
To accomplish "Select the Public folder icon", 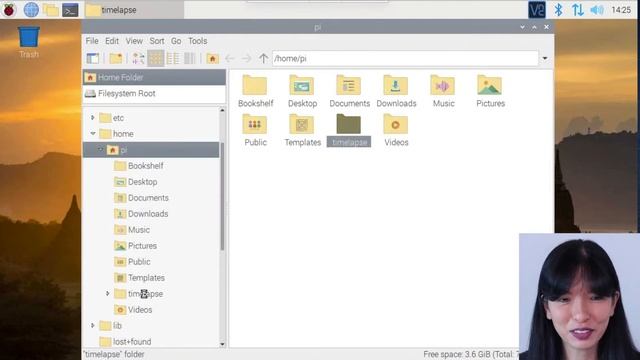I will (255, 130).
